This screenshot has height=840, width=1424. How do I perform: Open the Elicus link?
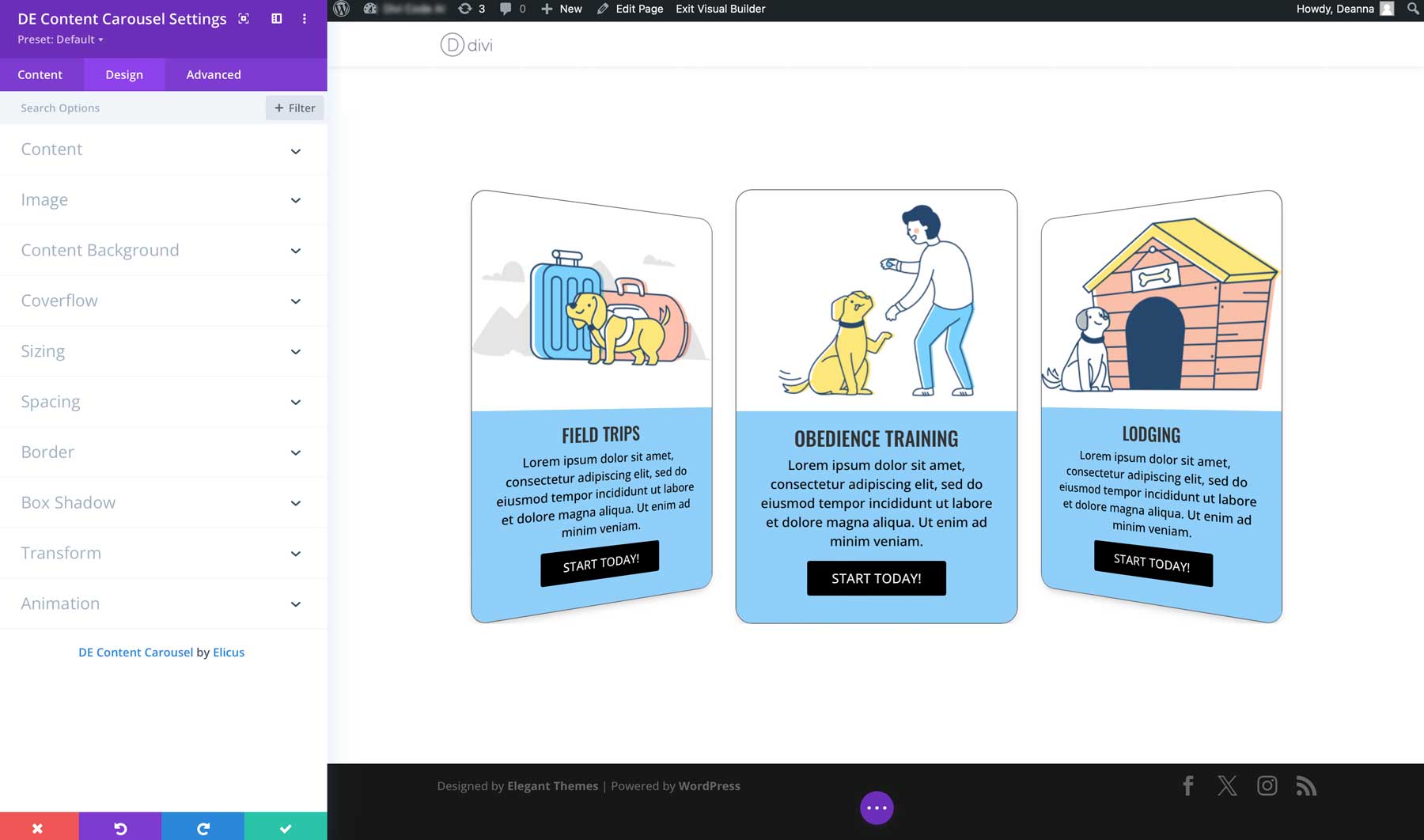pyautogui.click(x=229, y=652)
